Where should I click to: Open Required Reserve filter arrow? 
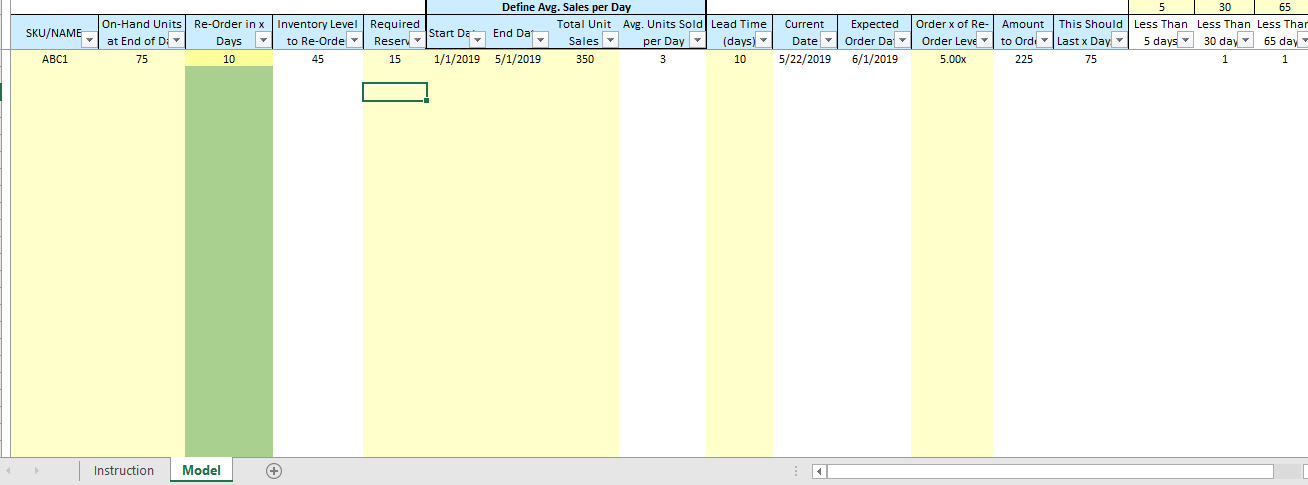[416, 40]
